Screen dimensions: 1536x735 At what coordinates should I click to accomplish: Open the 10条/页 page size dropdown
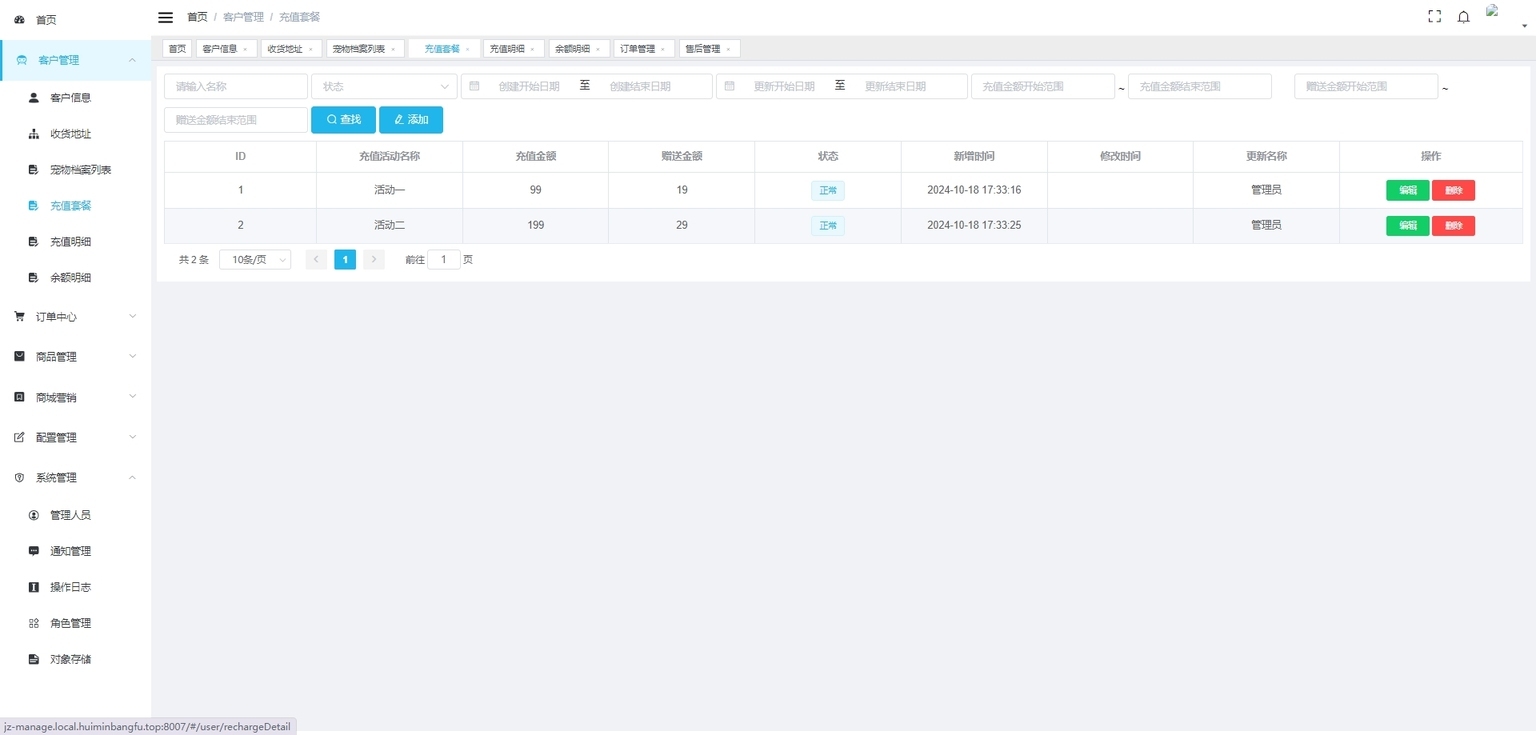pos(255,260)
